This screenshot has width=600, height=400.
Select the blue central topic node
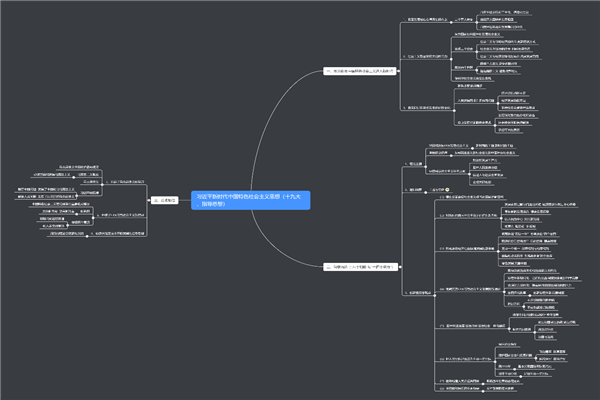pyautogui.click(x=250, y=200)
